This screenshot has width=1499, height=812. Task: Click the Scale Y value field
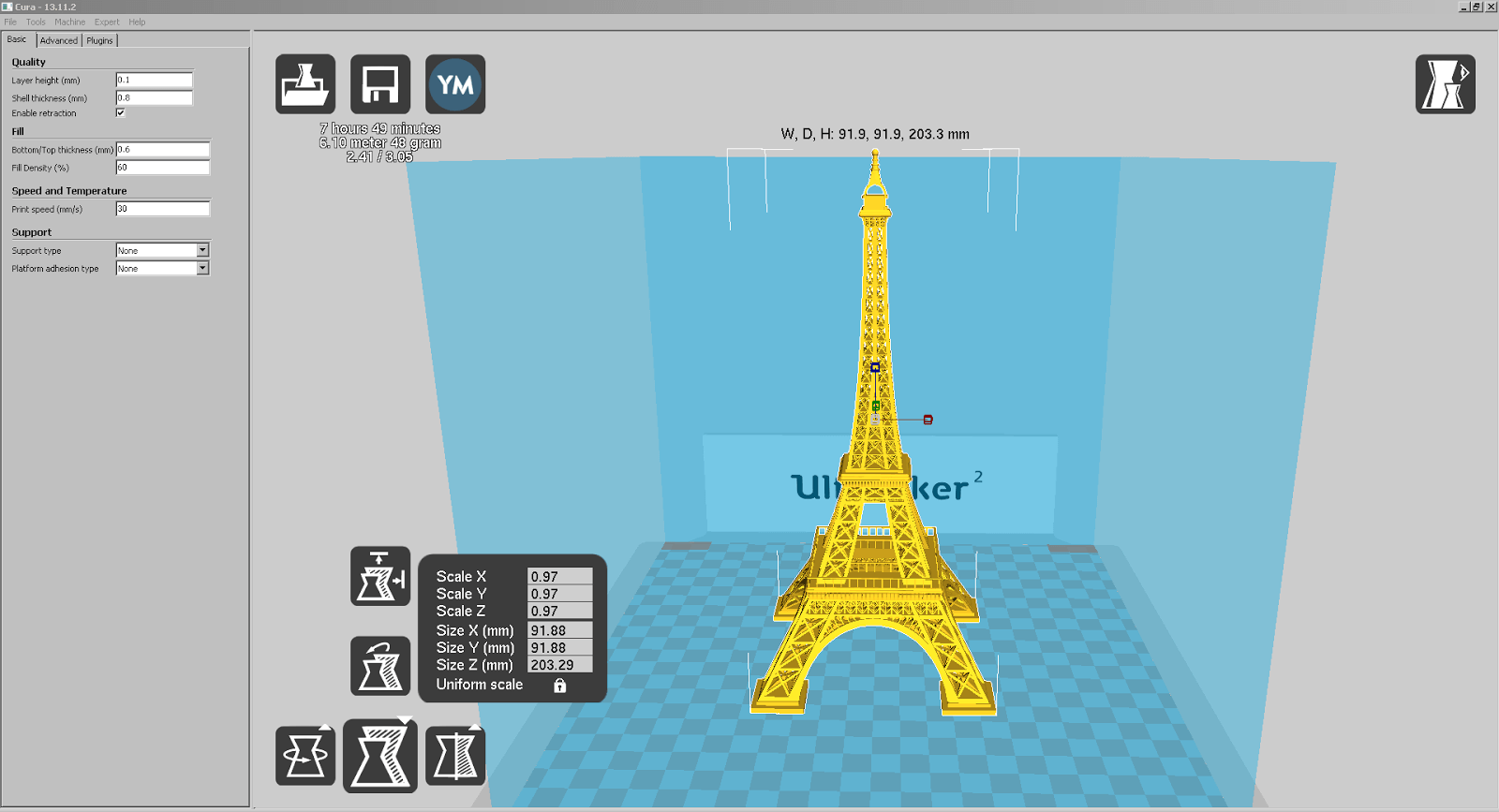pos(560,594)
